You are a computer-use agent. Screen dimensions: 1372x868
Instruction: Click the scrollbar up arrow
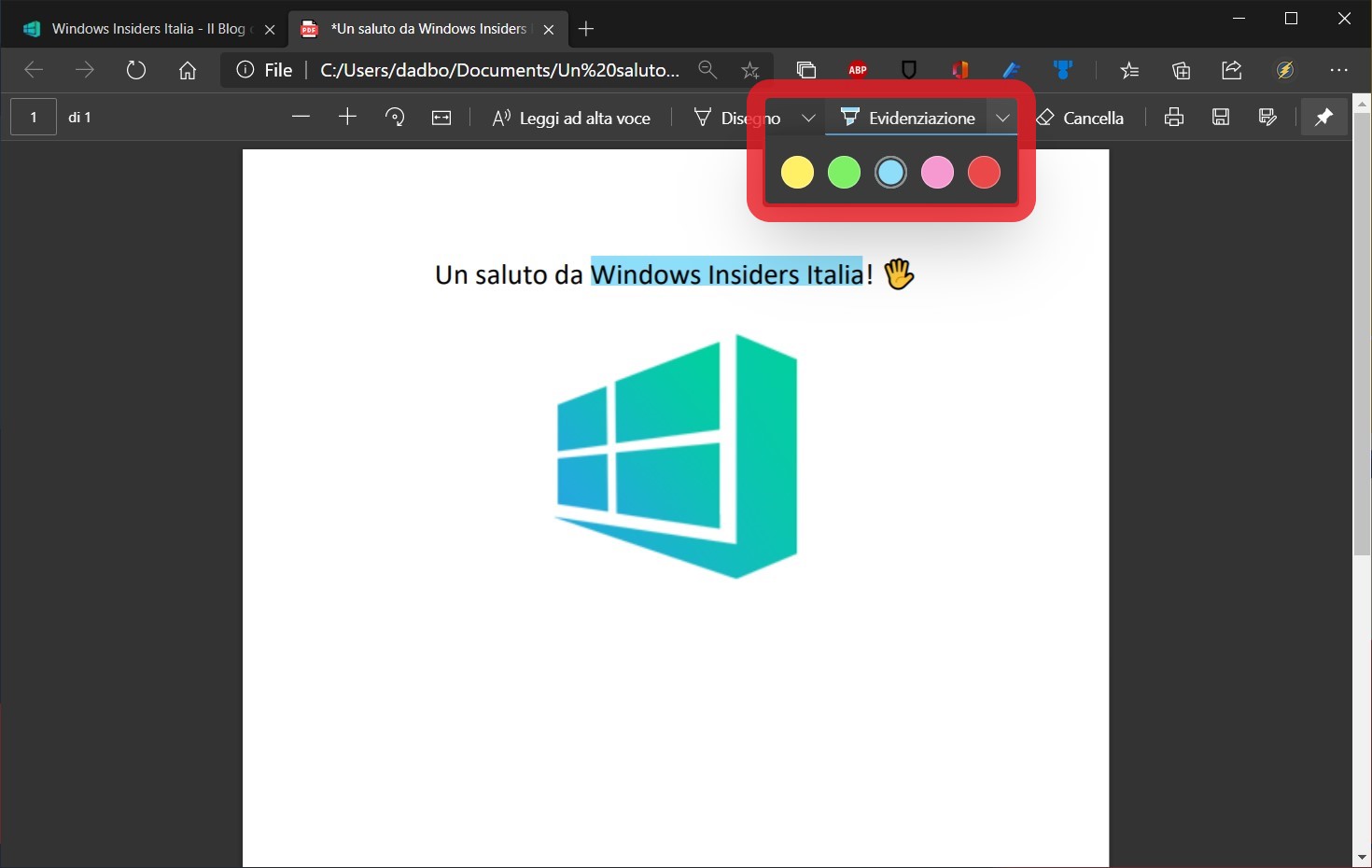1362,102
